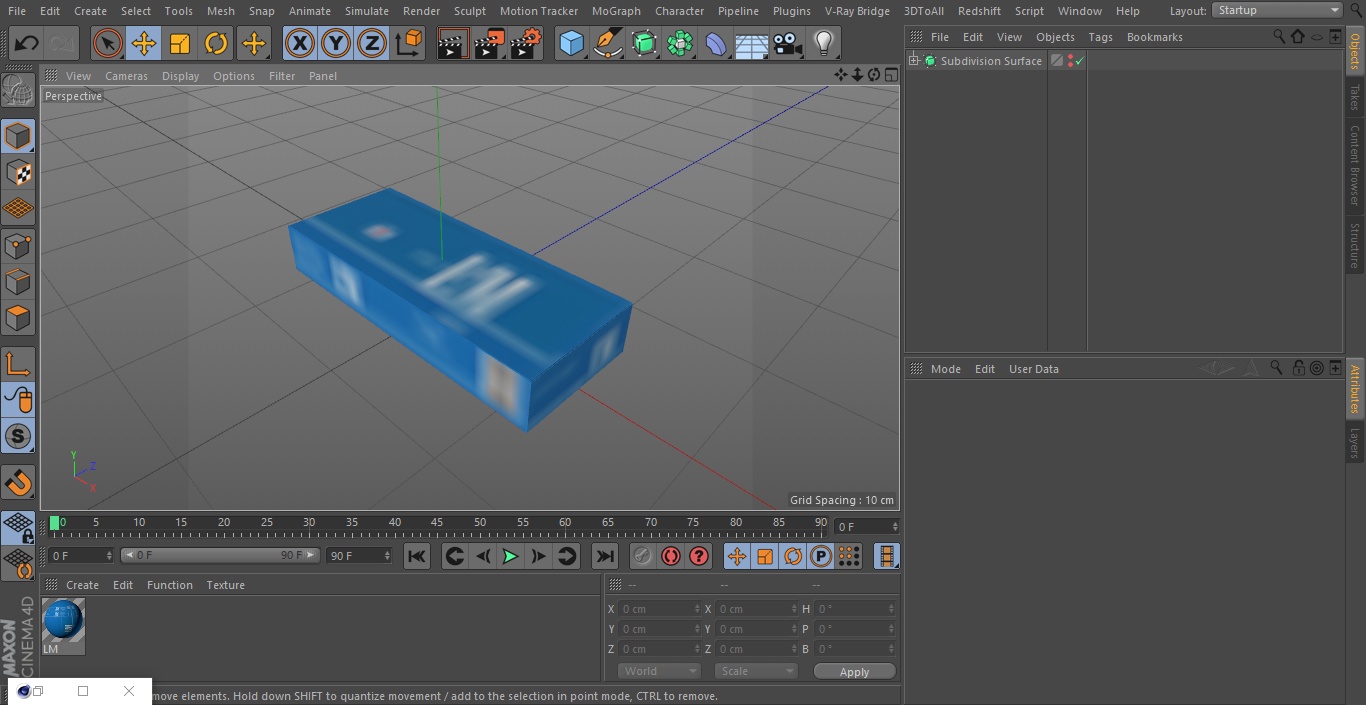
Task: Add a Camera object
Action: click(x=788, y=43)
